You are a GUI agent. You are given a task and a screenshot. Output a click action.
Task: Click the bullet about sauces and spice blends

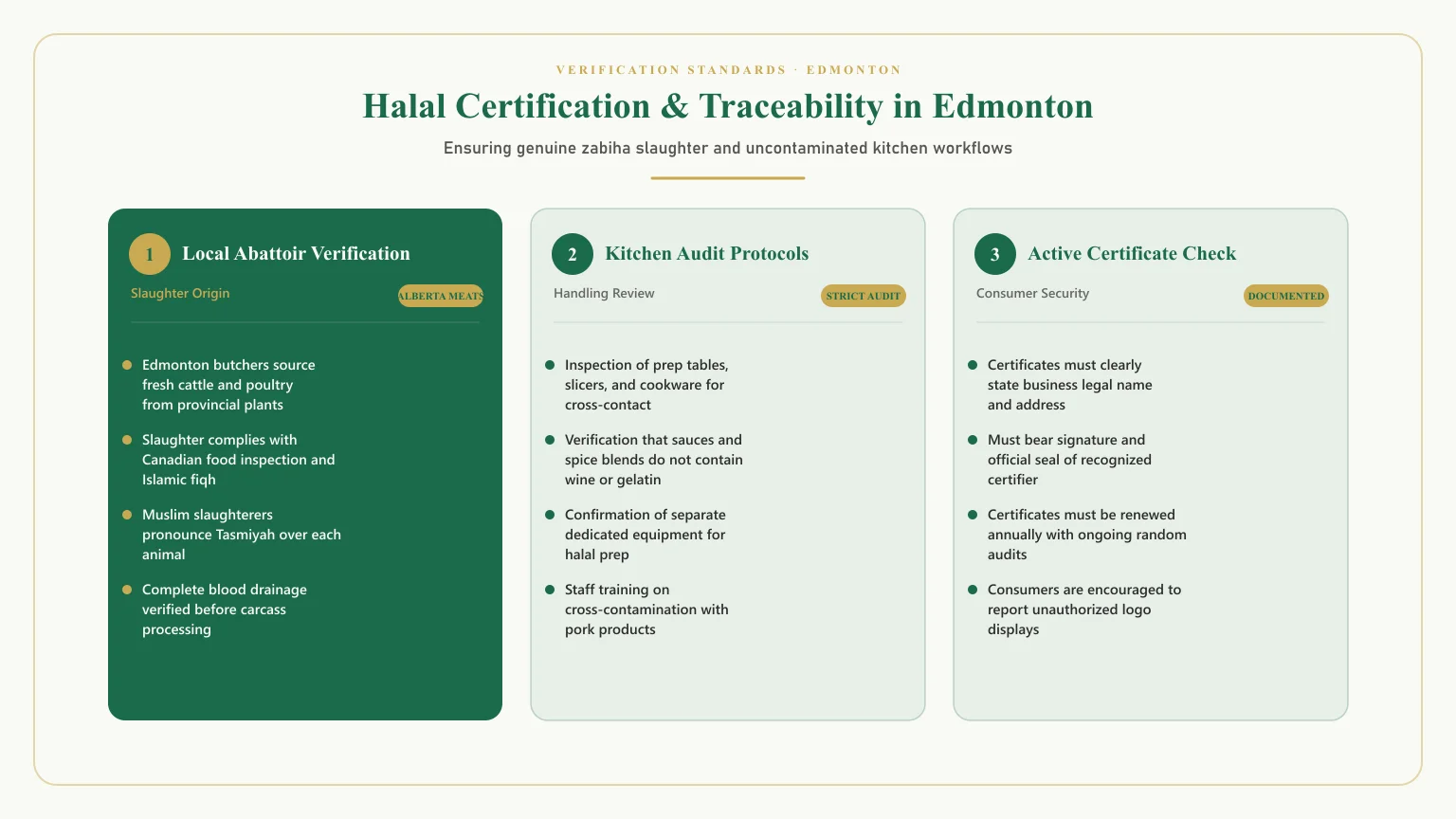pos(654,460)
